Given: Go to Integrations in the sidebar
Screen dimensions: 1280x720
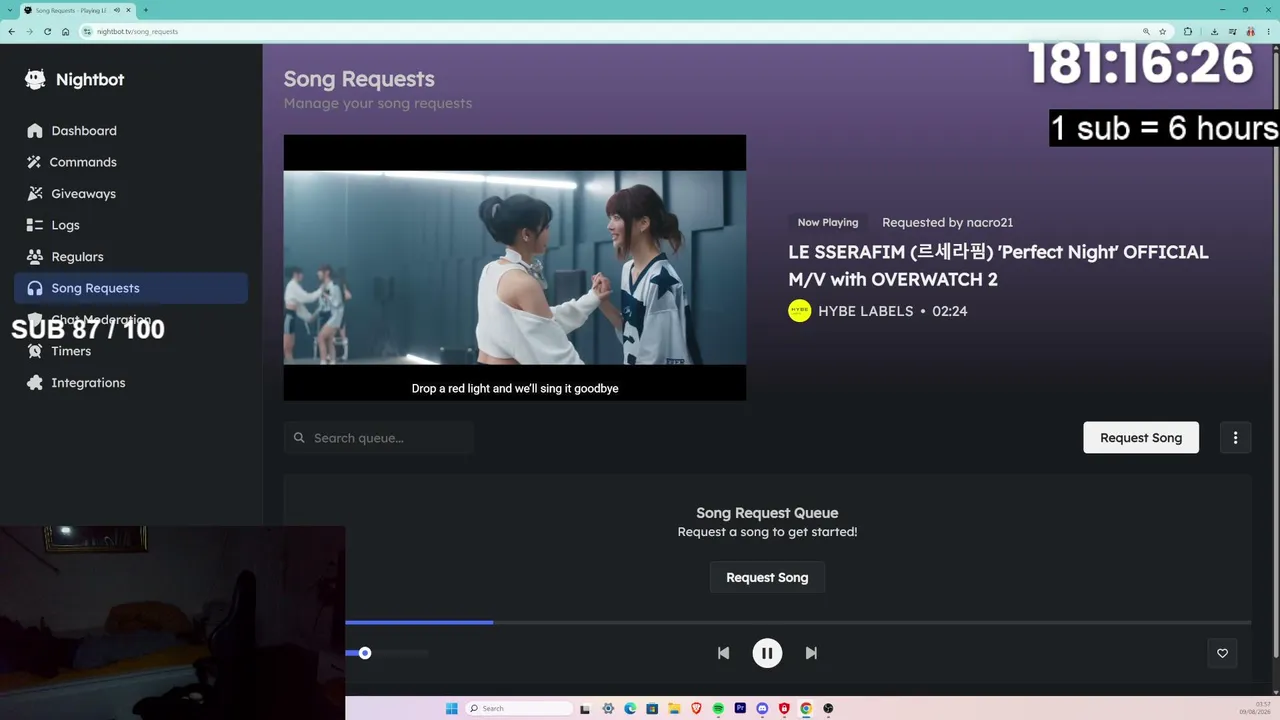Looking at the screenshot, I should (x=131, y=383).
